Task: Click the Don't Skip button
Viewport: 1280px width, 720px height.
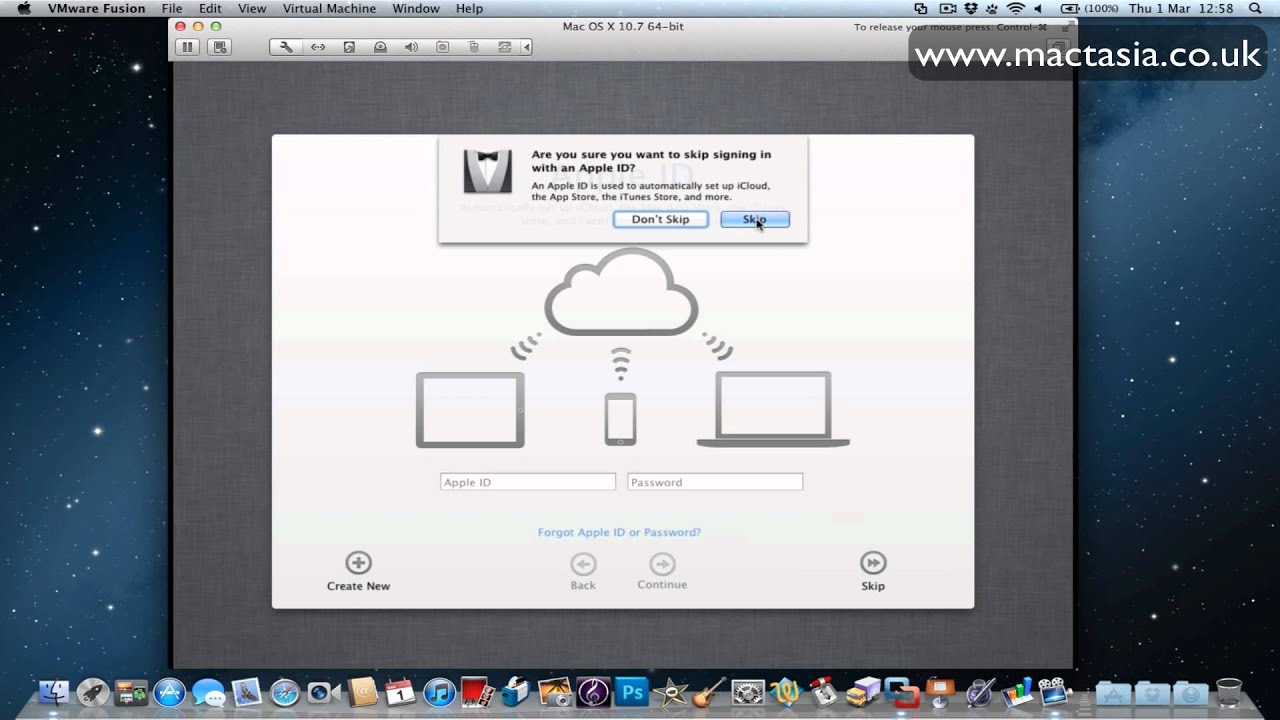Action: [x=660, y=219]
